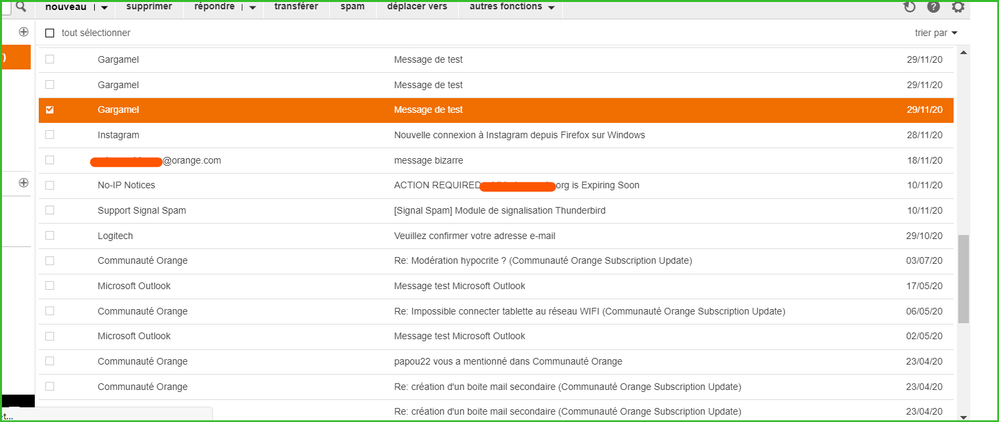The width and height of the screenshot is (999, 422).
Task: Mark message using 'spam' button
Action: [353, 7]
